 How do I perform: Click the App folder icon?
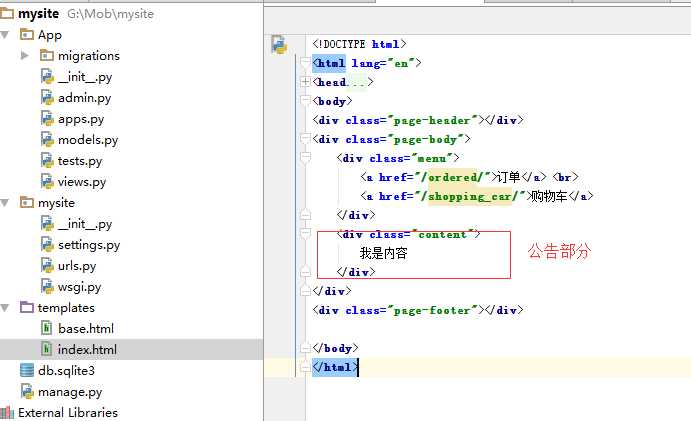(27, 34)
